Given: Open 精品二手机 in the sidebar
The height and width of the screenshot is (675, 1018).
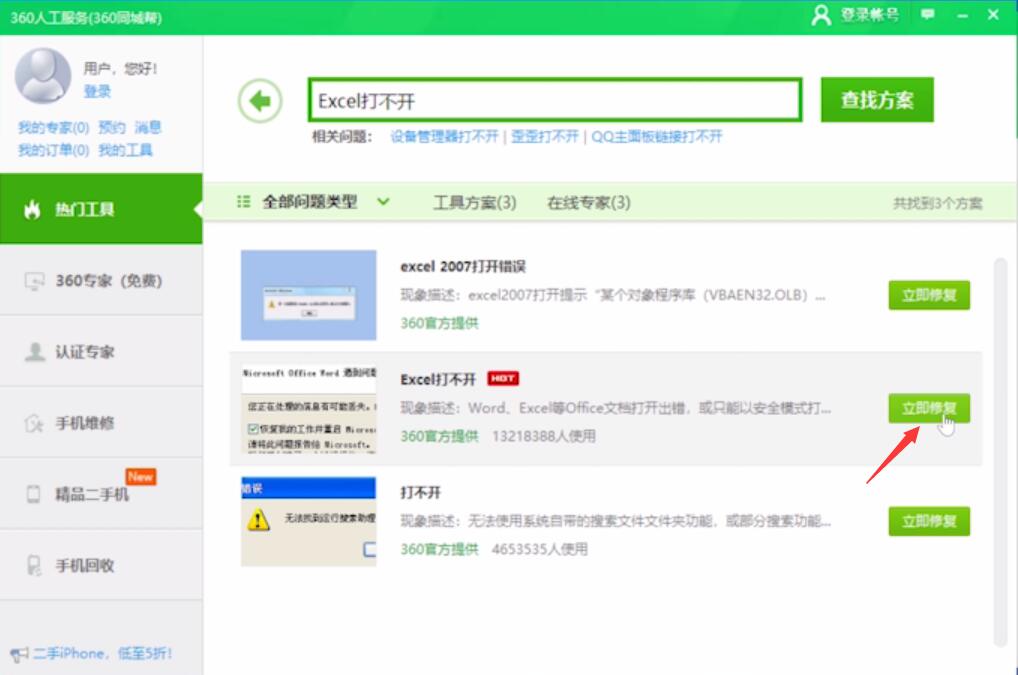Looking at the screenshot, I should pyautogui.click(x=101, y=494).
